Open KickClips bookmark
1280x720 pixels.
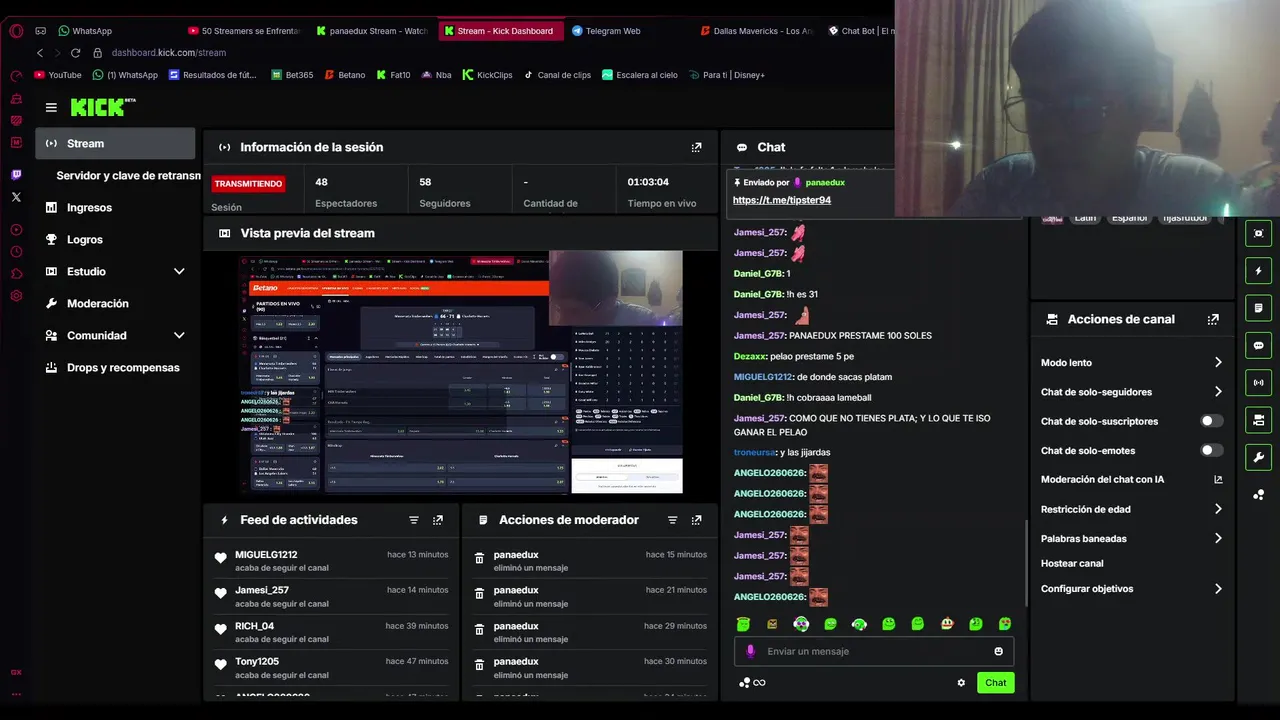[x=487, y=75]
